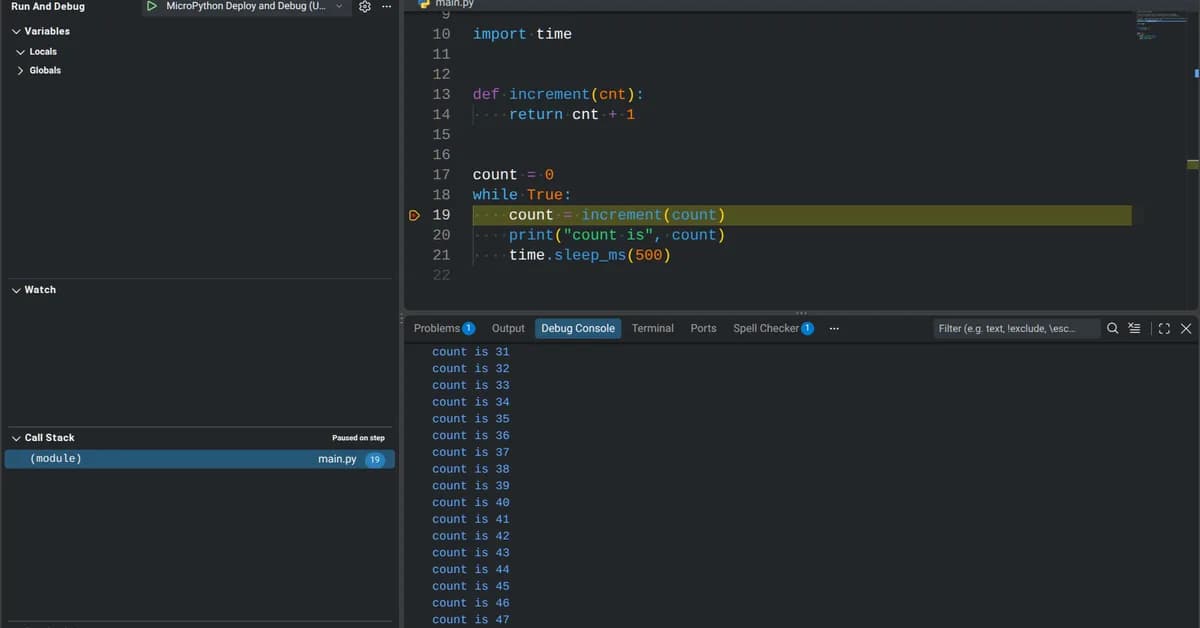
Task: Collapse the Variables section
Action: [16, 31]
